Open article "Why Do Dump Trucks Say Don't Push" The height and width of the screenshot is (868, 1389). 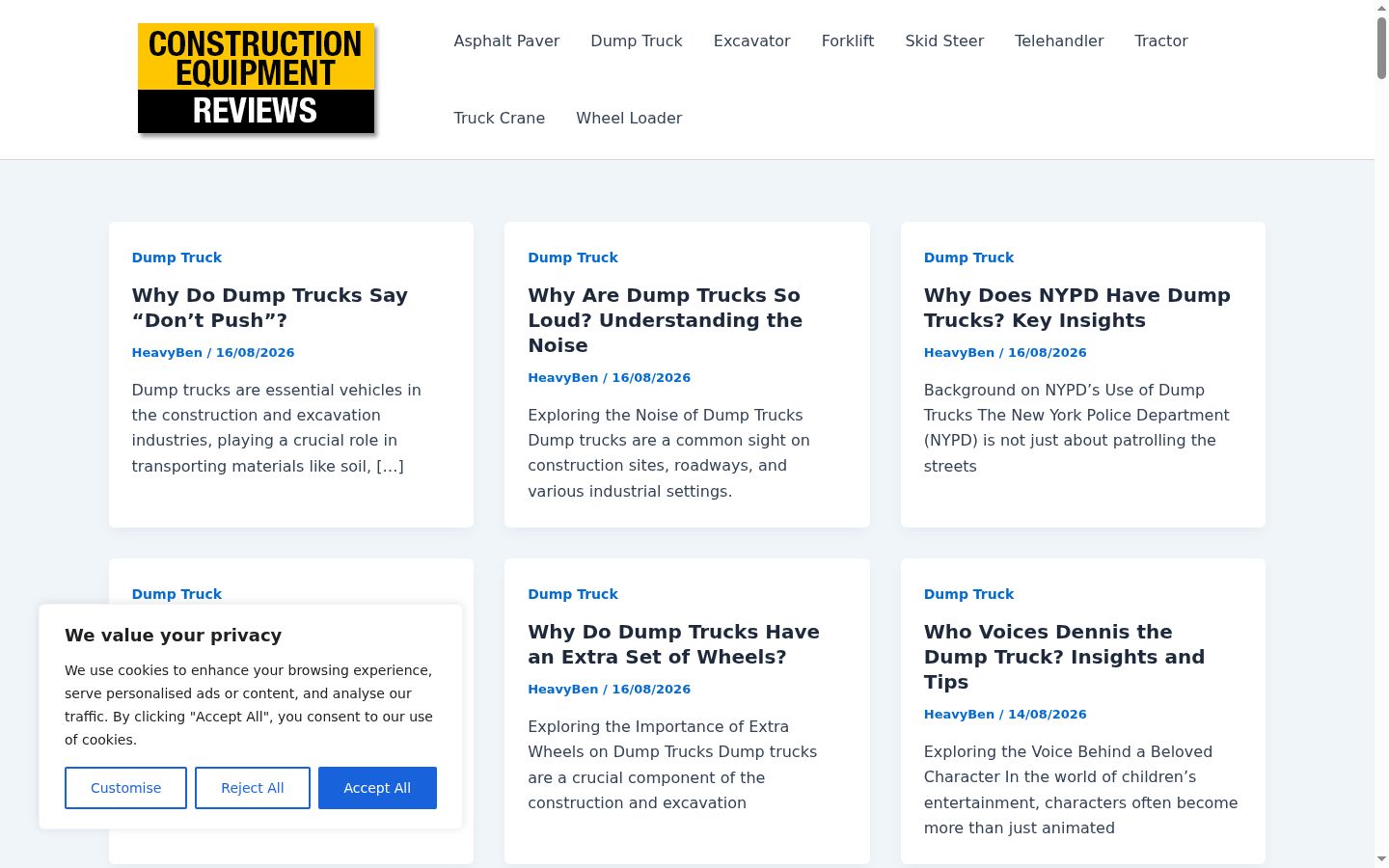click(270, 308)
